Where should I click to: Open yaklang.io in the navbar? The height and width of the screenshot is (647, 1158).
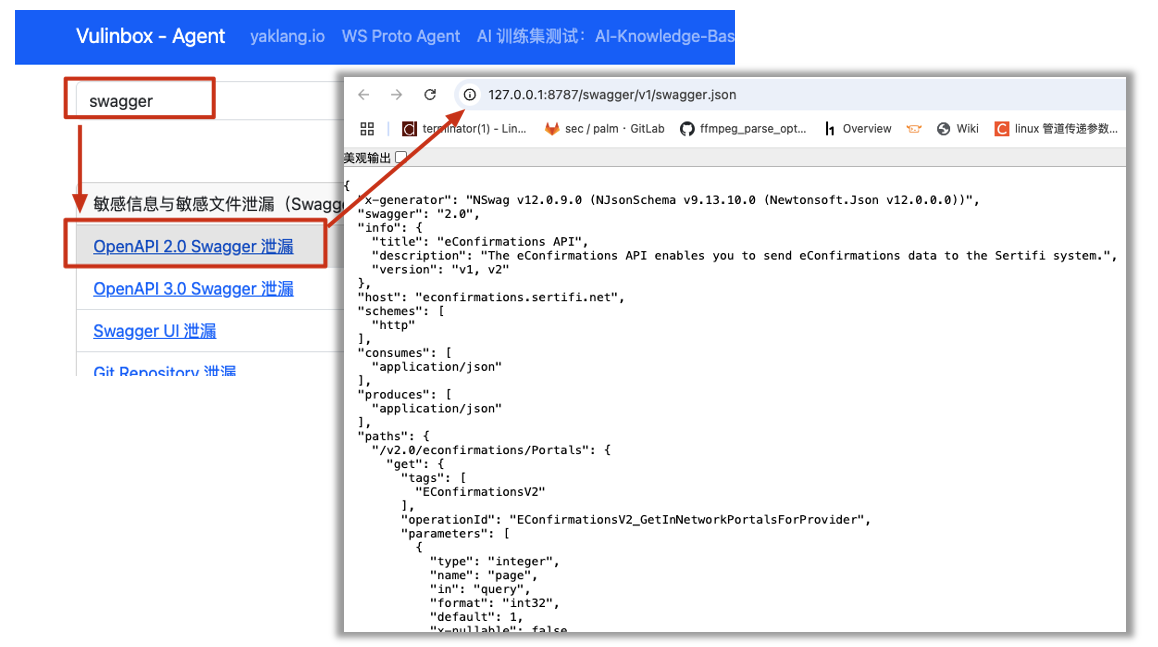tap(287, 36)
